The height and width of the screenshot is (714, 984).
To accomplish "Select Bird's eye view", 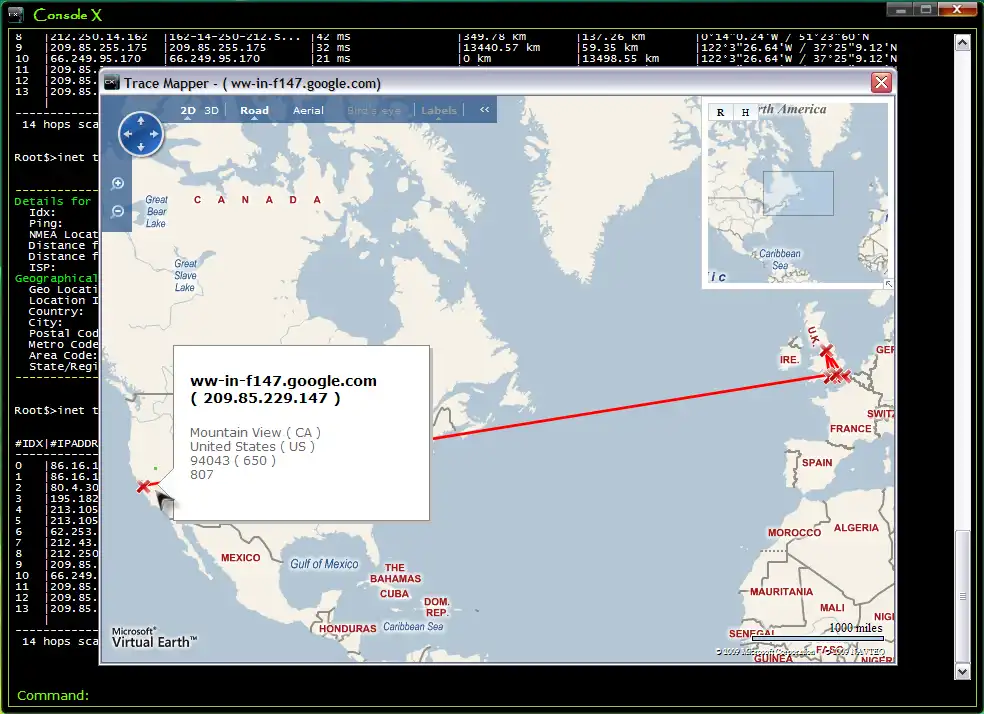I will coord(373,110).
